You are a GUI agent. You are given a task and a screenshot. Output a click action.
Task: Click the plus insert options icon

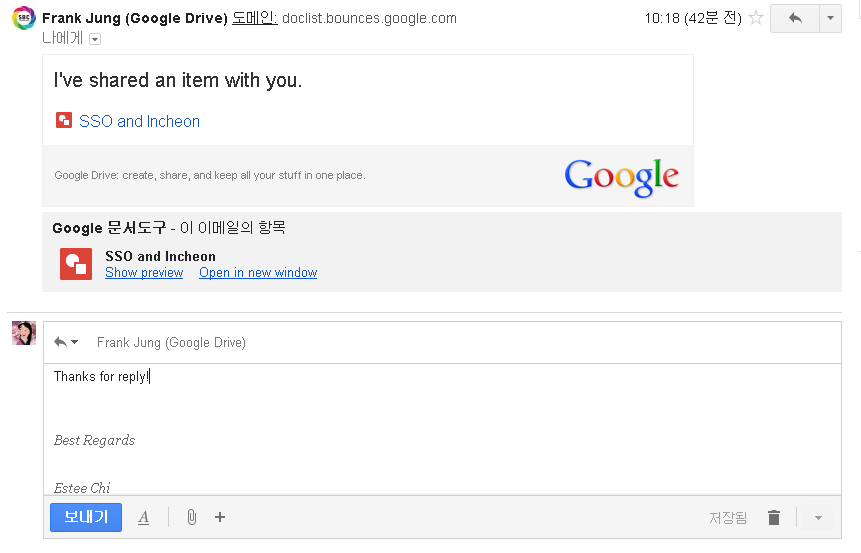pyautogui.click(x=220, y=517)
